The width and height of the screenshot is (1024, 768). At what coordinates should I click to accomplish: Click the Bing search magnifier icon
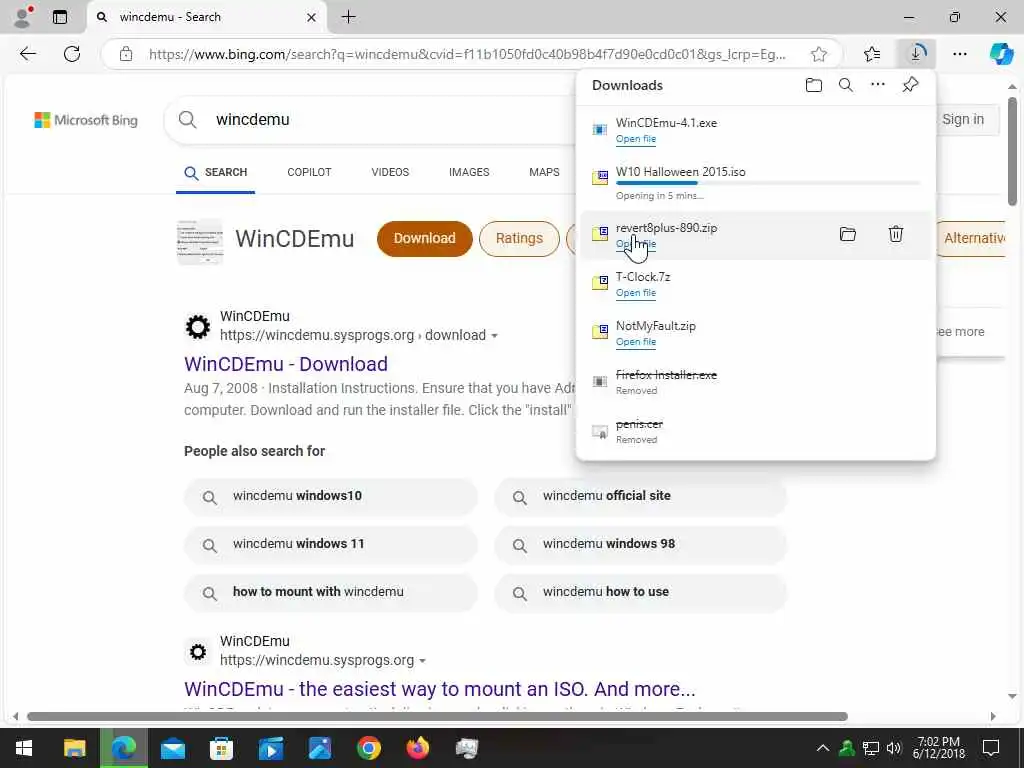coord(187,120)
